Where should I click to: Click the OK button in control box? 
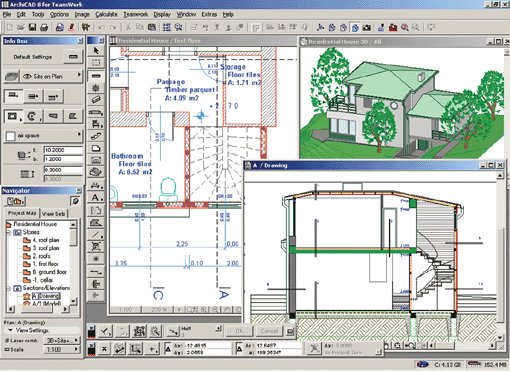239,331
